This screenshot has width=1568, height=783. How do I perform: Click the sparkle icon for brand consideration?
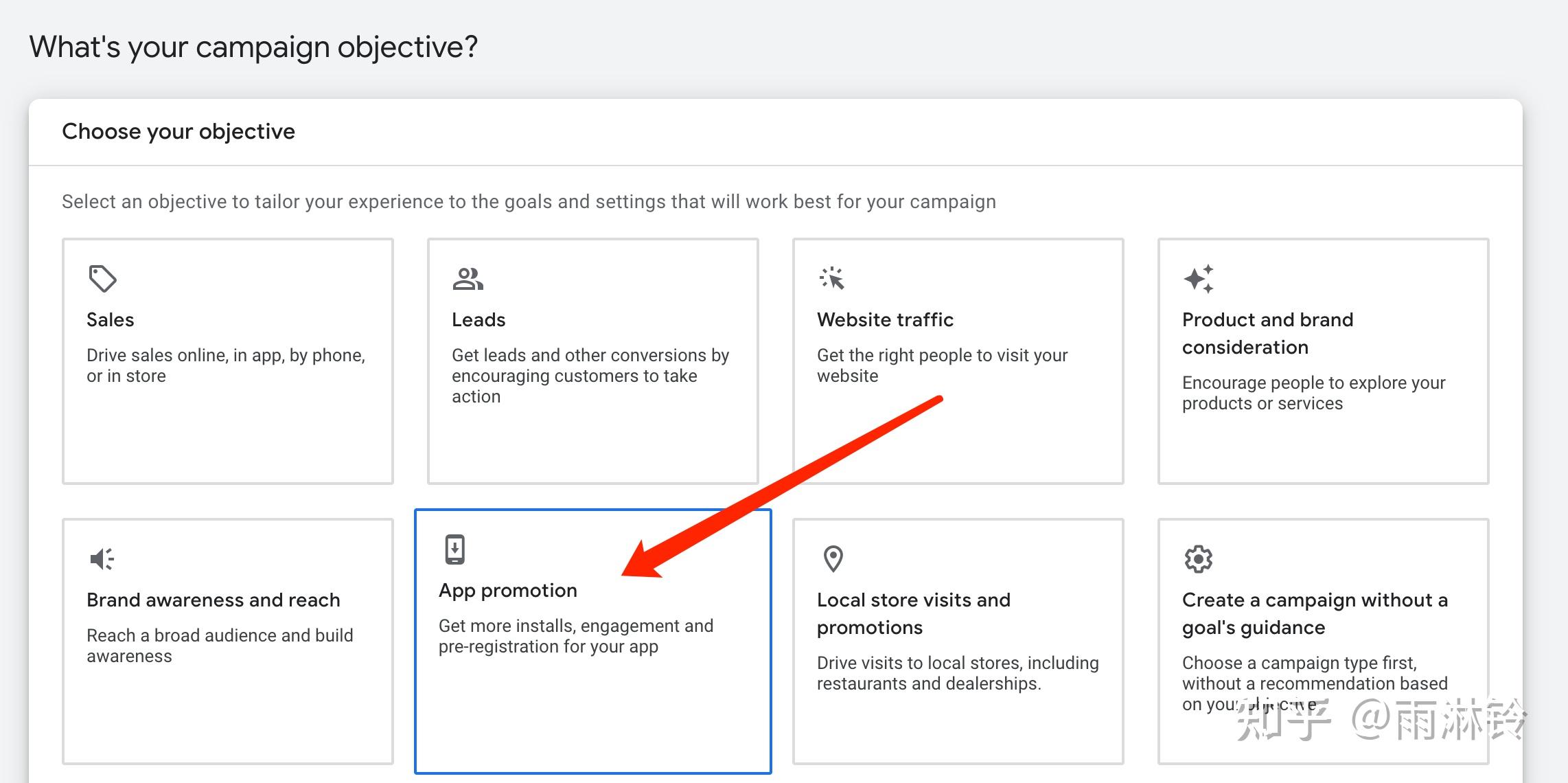pos(1199,279)
